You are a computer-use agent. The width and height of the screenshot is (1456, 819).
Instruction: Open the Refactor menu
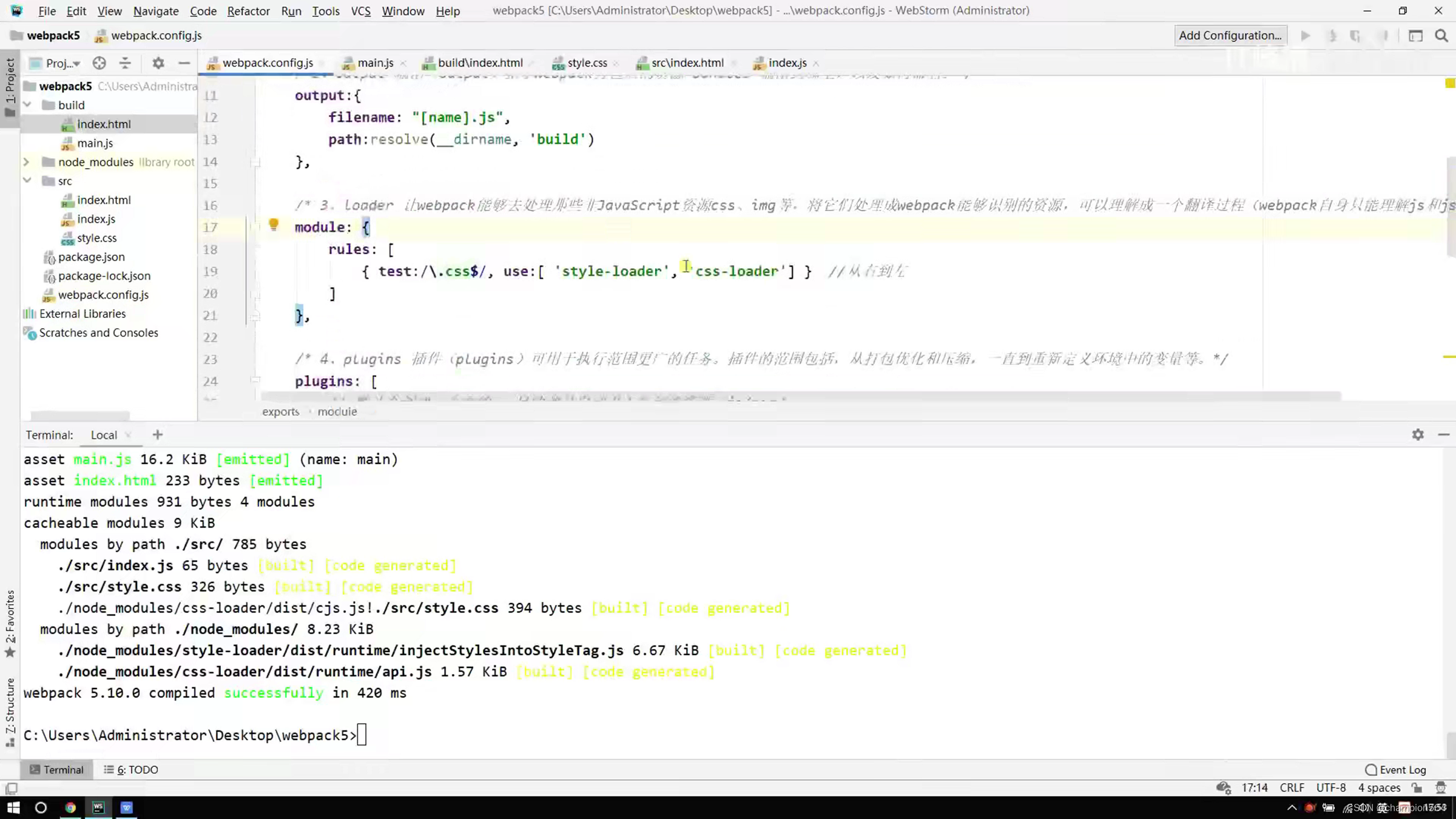248,11
